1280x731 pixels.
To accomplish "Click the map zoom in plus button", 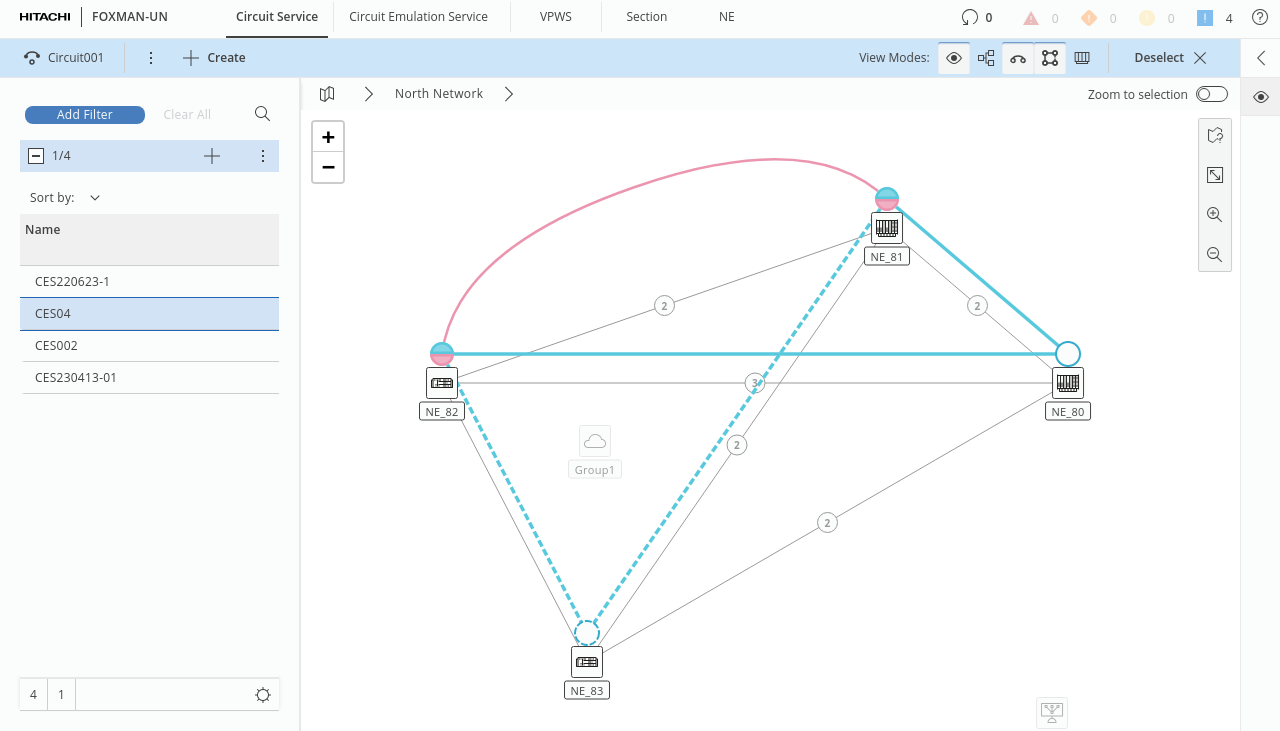I will point(328,138).
